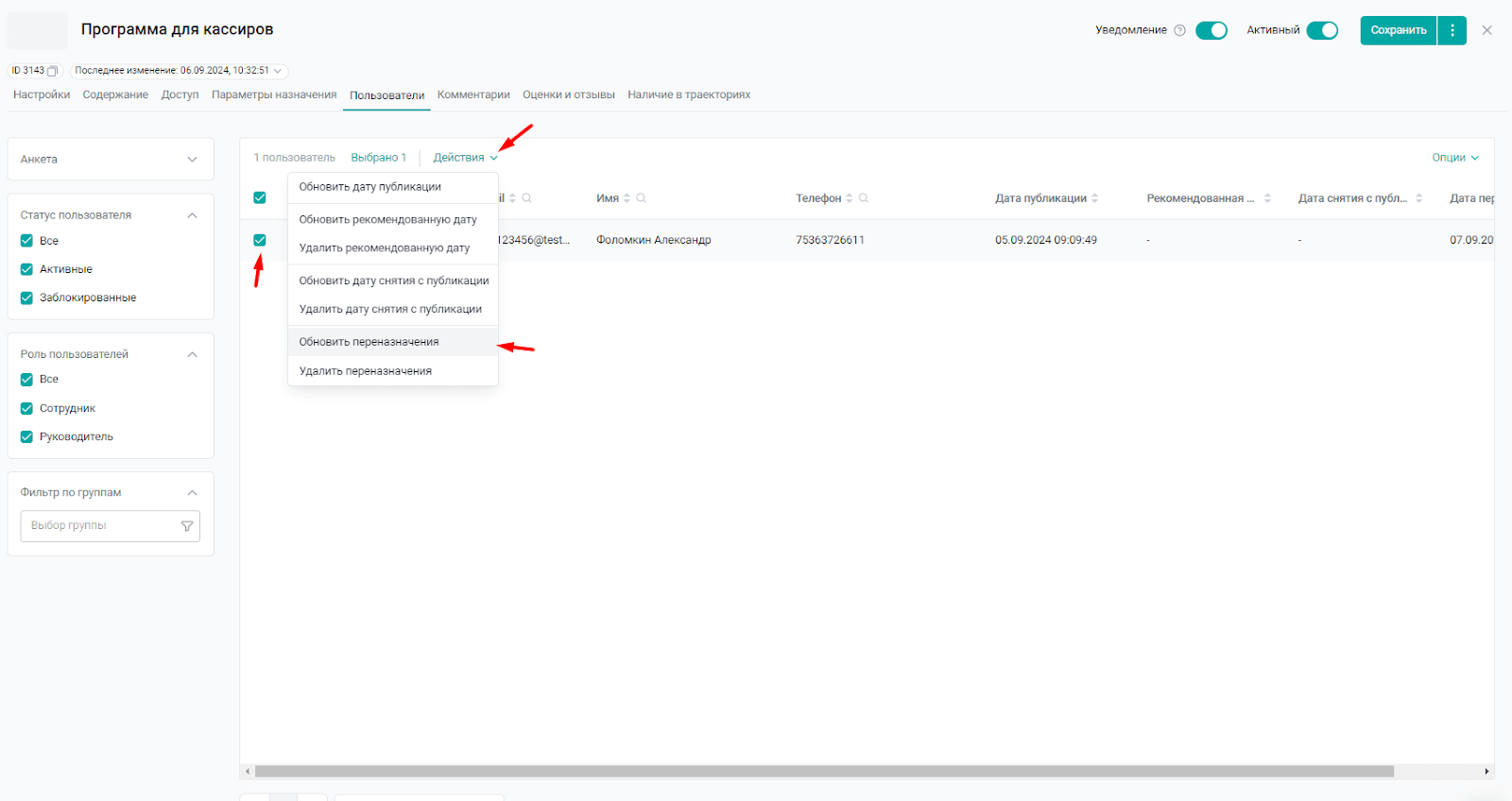Click filter icon in group selection field

pos(187,526)
